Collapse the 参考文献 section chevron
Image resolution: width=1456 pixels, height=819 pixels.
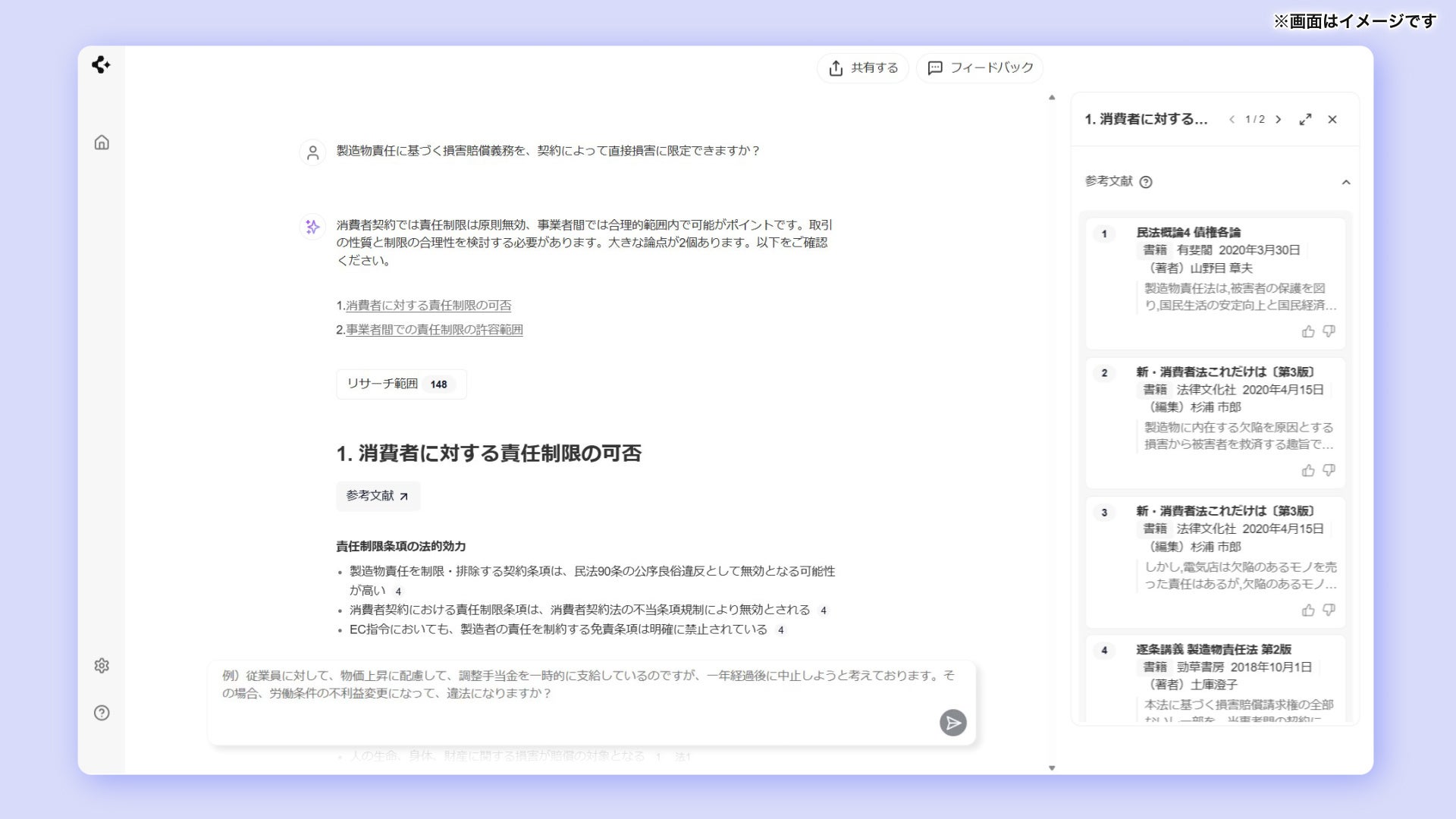coord(1345,182)
